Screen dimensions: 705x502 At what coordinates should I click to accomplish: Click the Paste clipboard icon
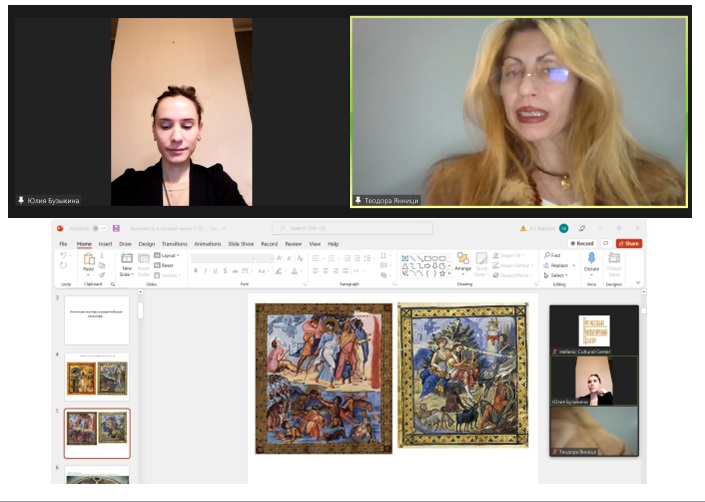coord(89,258)
